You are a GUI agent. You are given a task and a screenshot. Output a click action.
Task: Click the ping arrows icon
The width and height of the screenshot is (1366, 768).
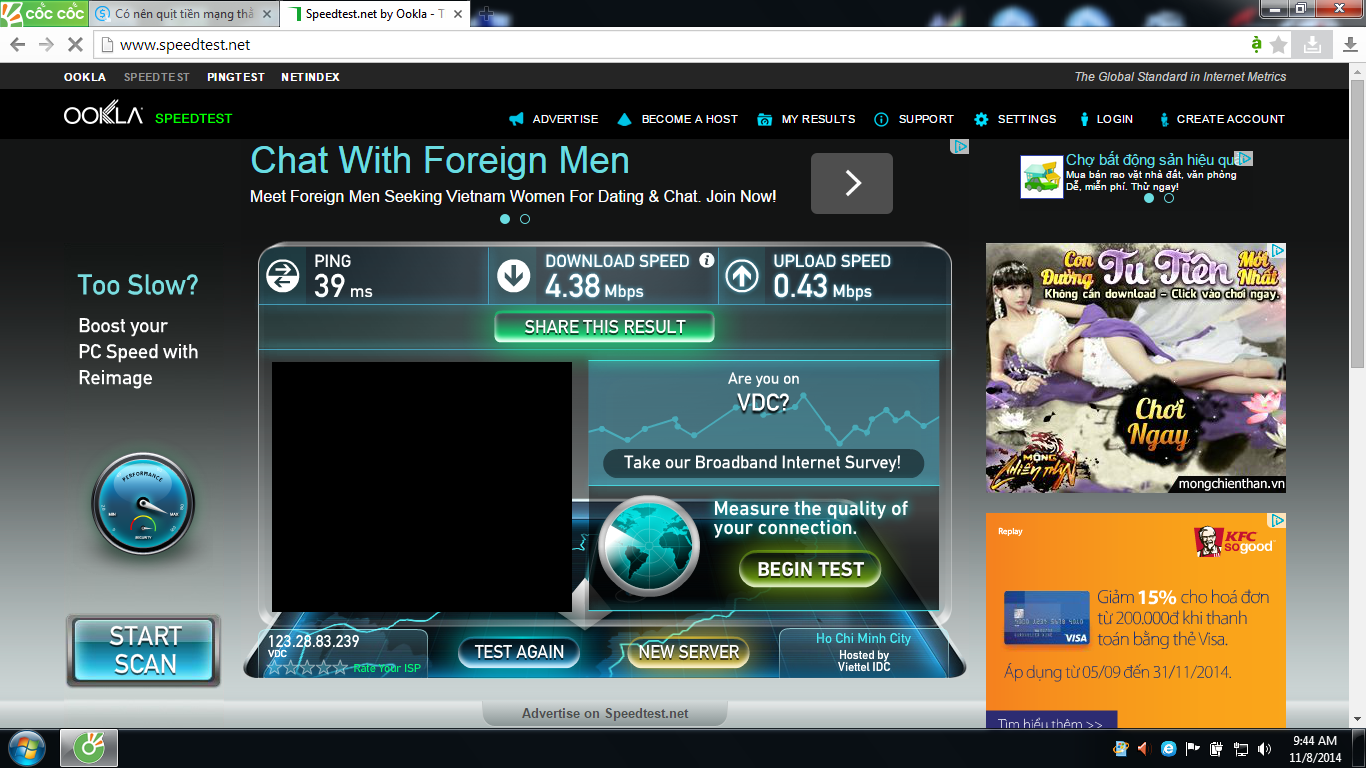click(x=283, y=276)
